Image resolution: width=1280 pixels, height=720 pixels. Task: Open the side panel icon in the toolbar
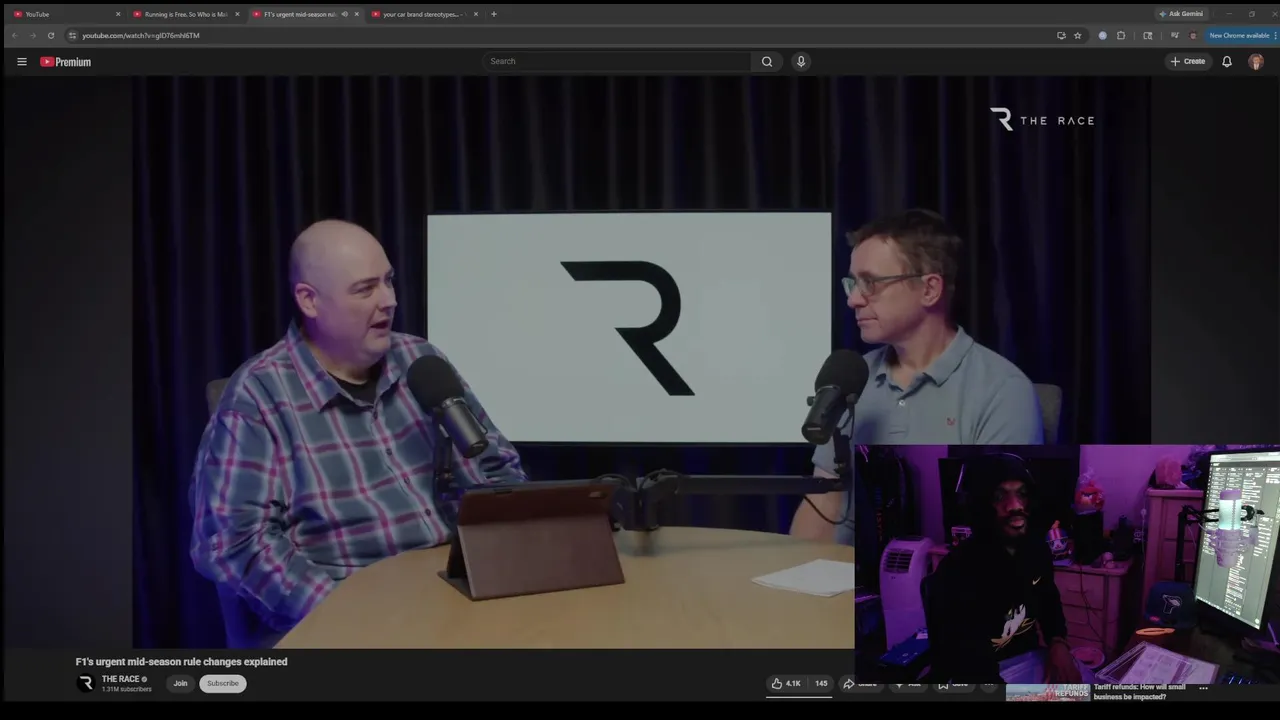pyautogui.click(x=1148, y=35)
